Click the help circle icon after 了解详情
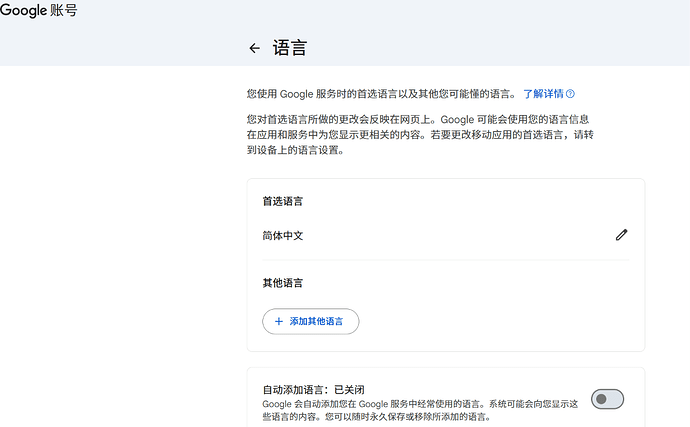This screenshot has height=427, width=690. [570, 94]
